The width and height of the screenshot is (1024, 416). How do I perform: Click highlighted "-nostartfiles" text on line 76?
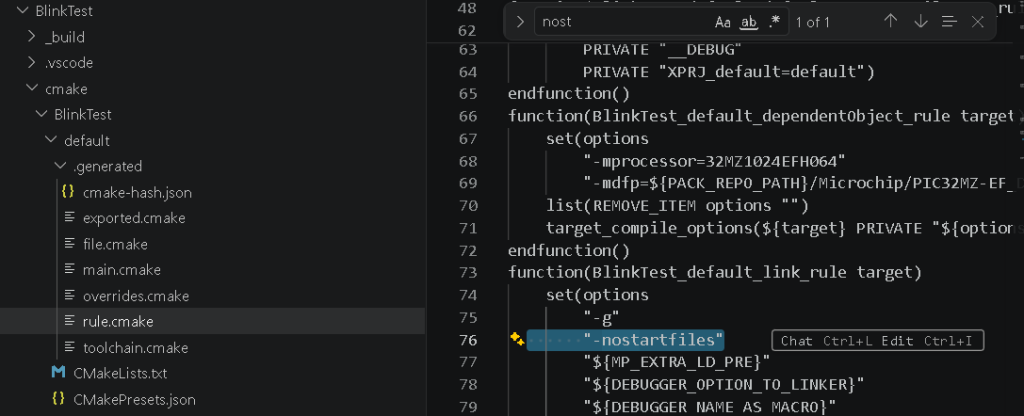[x=654, y=340]
